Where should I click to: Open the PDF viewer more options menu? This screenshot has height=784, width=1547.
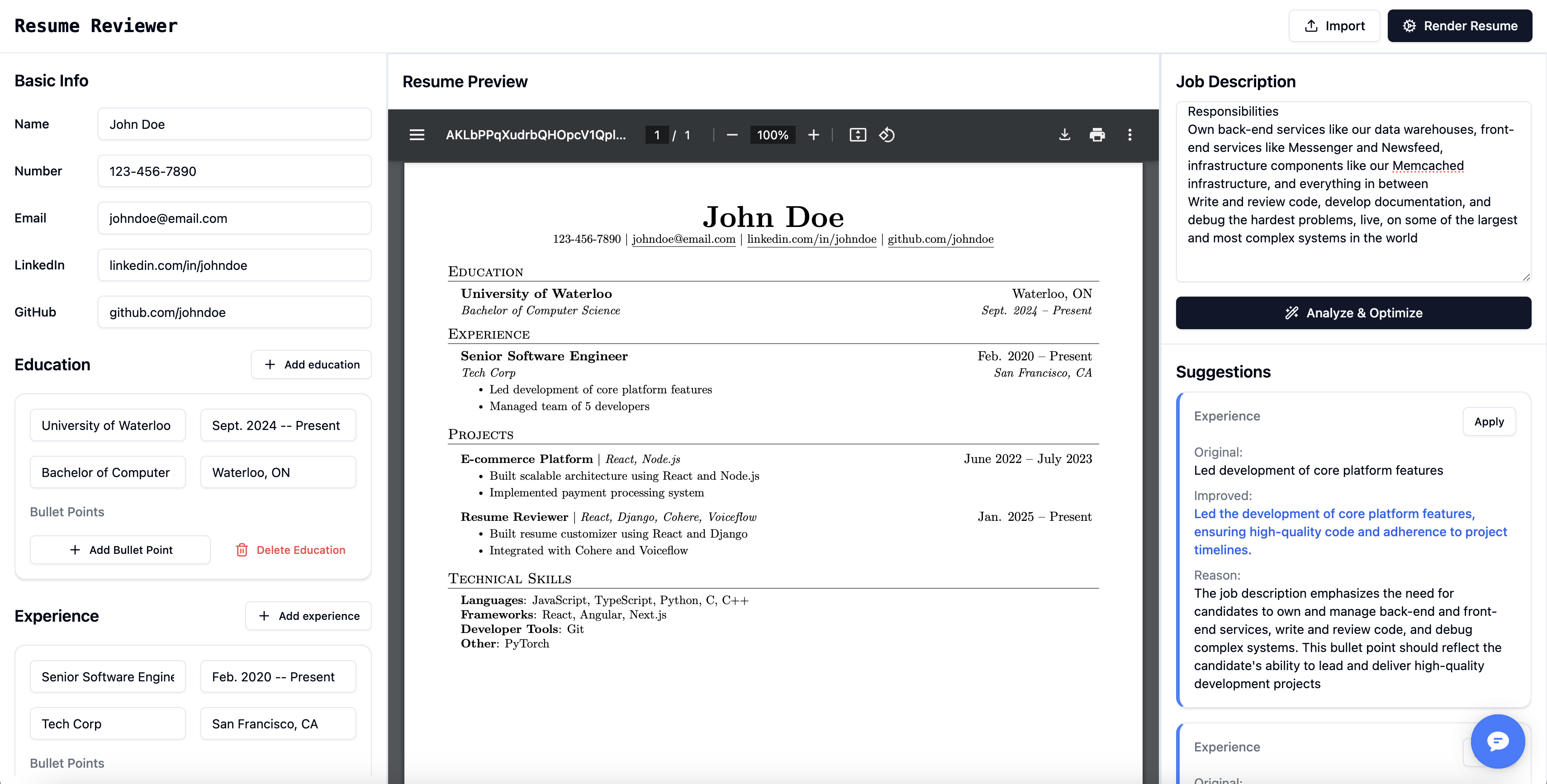[1129, 135]
